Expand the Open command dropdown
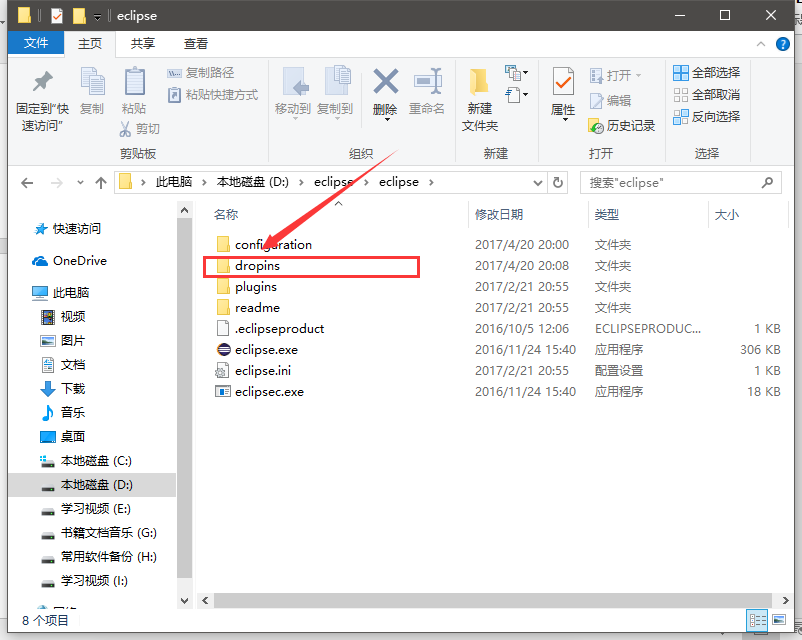Screen dimensions: 802x640 coord(638,76)
